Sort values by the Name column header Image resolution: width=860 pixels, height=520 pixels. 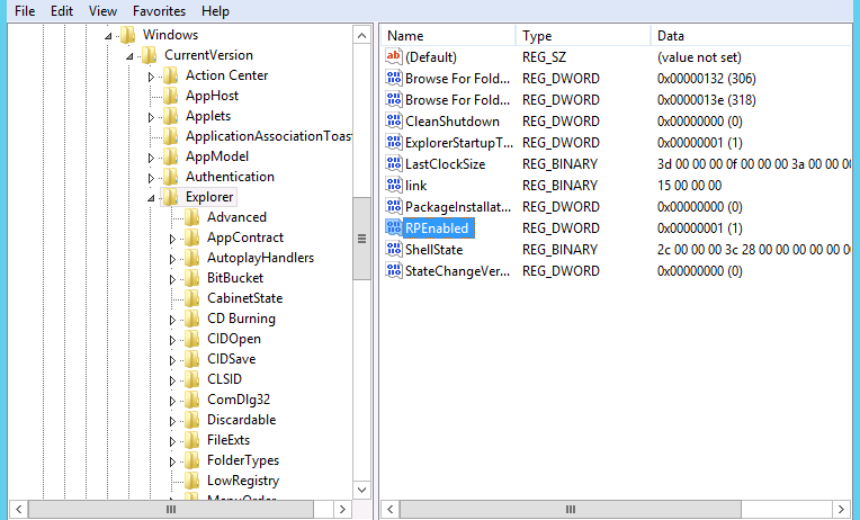click(x=447, y=35)
